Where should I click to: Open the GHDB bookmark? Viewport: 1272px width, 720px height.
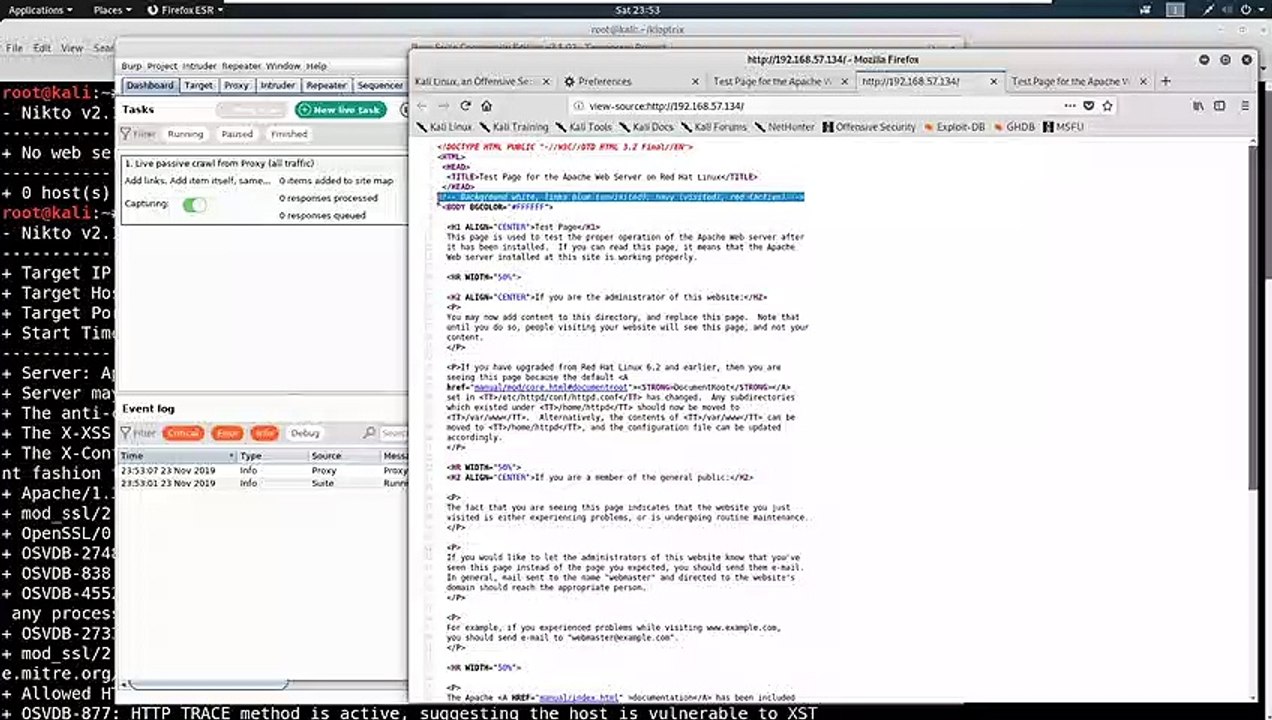click(1013, 127)
